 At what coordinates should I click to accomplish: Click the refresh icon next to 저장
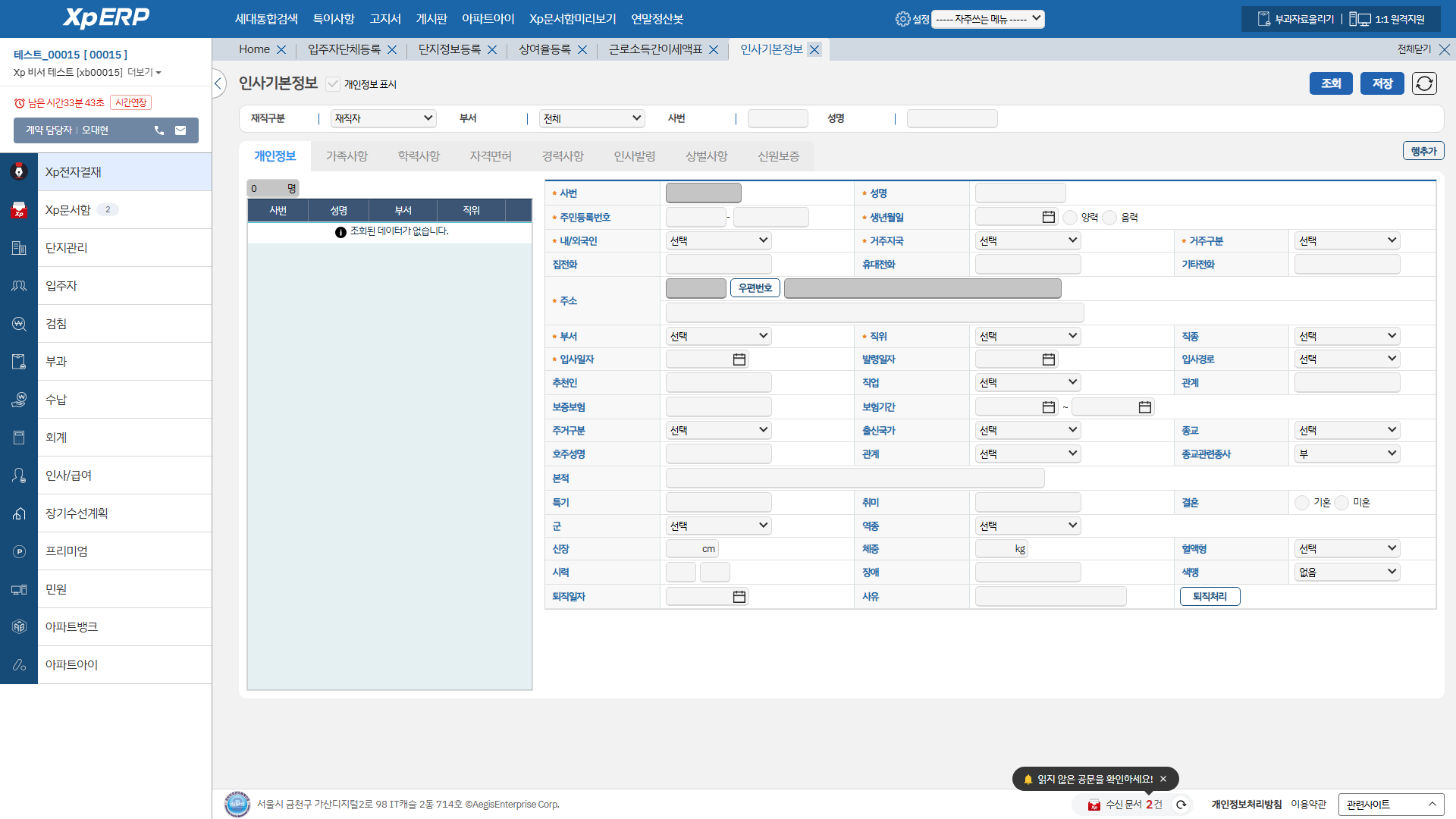[x=1424, y=83]
